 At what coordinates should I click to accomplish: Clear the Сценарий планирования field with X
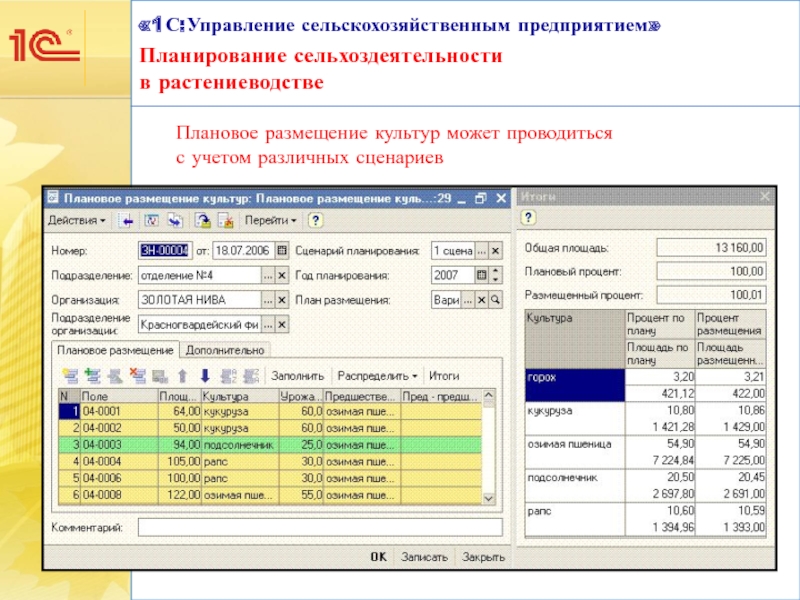pyautogui.click(x=495, y=251)
